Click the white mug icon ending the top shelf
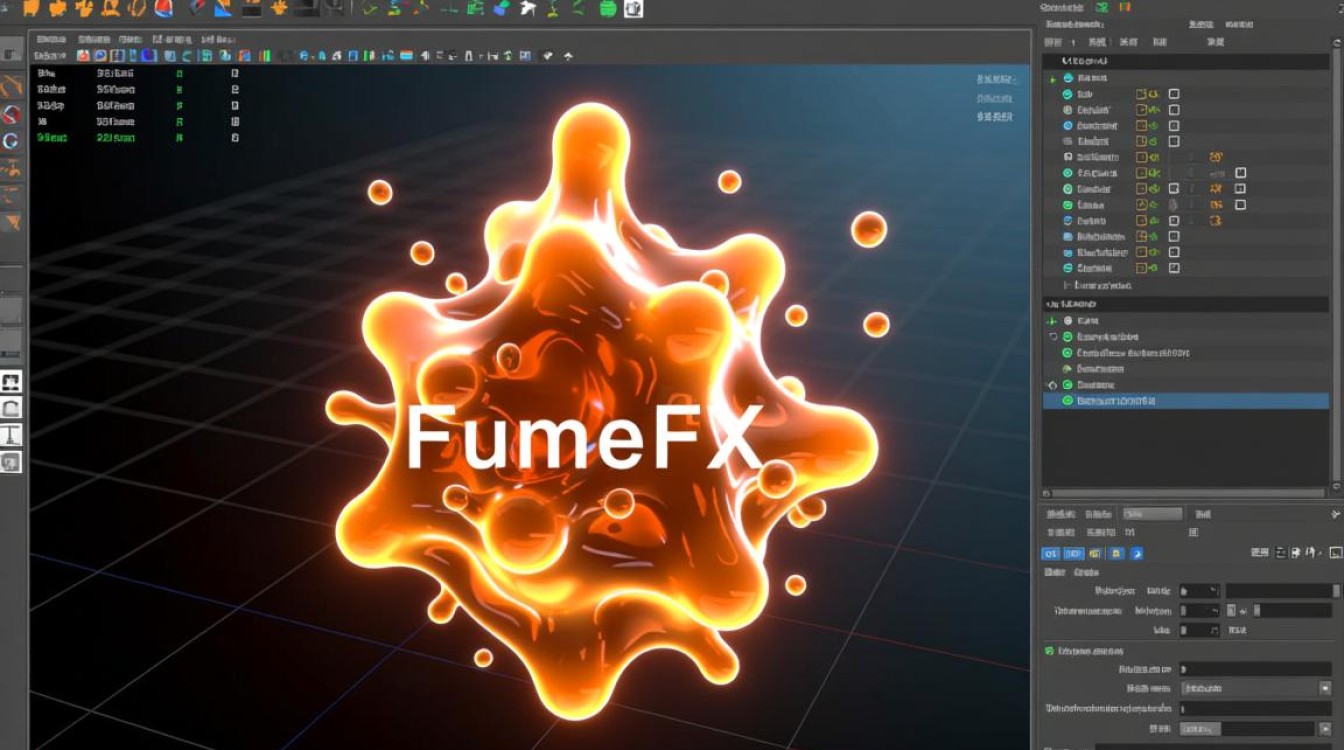This screenshot has height=750, width=1344. coord(633,9)
